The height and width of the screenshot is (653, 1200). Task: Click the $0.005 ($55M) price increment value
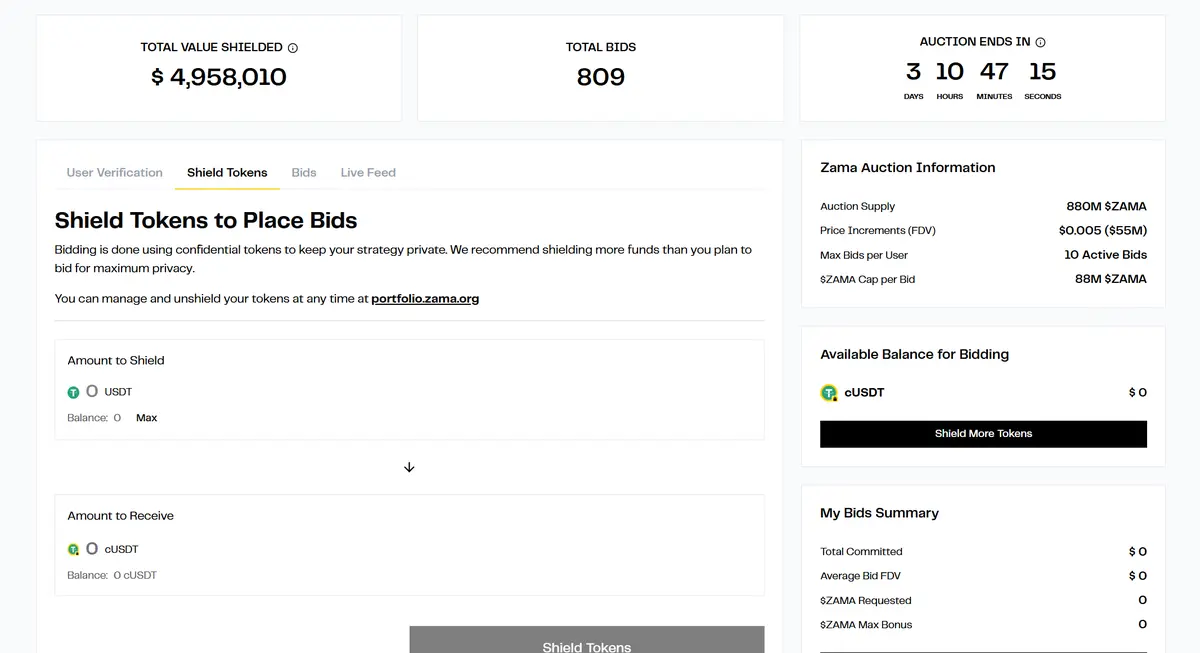coord(1102,230)
